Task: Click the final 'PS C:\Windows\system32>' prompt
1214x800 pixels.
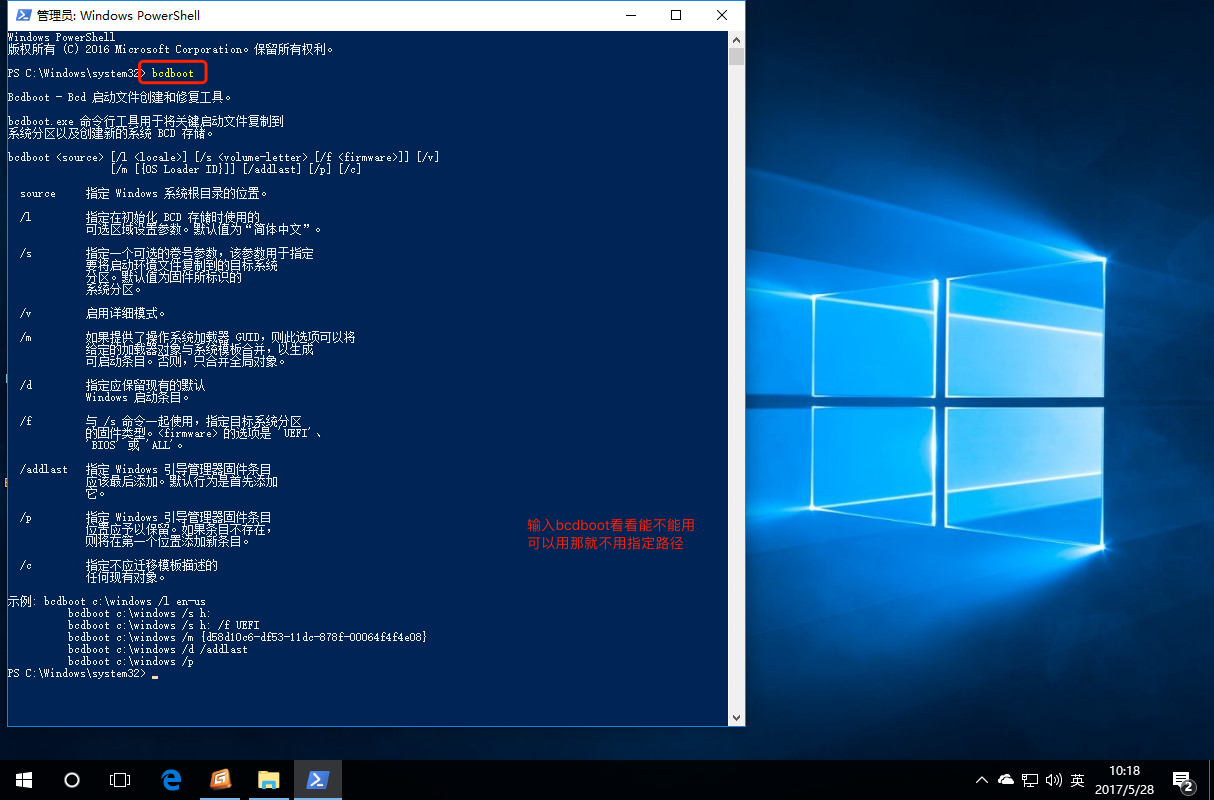Action: click(77, 674)
